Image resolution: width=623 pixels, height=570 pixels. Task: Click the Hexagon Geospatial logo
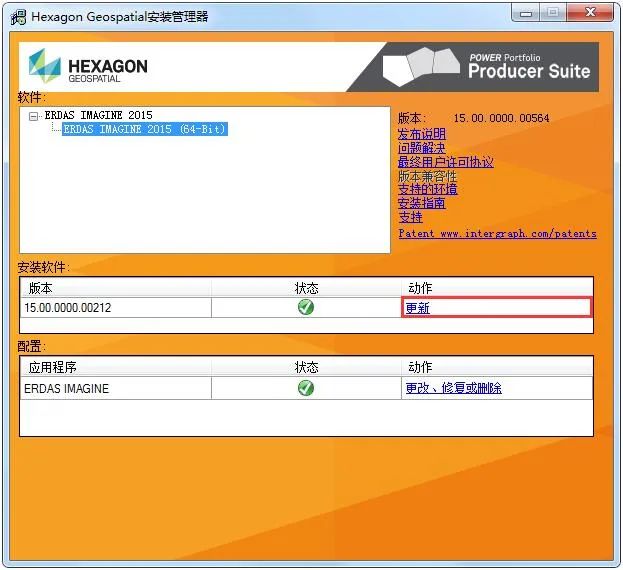(x=88, y=66)
